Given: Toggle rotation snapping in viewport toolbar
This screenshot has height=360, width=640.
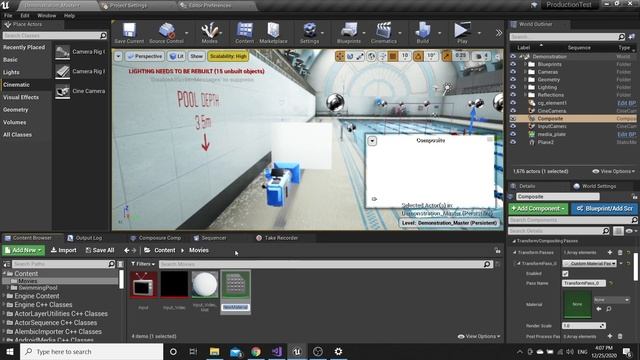Looking at the screenshot, I should coord(418,56).
